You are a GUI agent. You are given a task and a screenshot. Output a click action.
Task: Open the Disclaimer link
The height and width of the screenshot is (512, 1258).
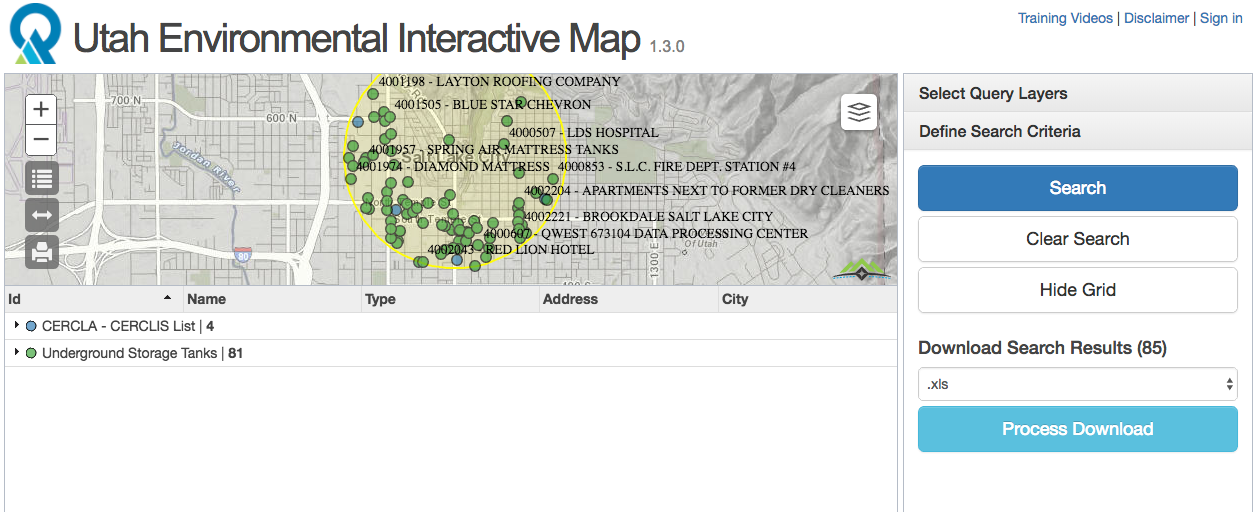[x=1157, y=18]
